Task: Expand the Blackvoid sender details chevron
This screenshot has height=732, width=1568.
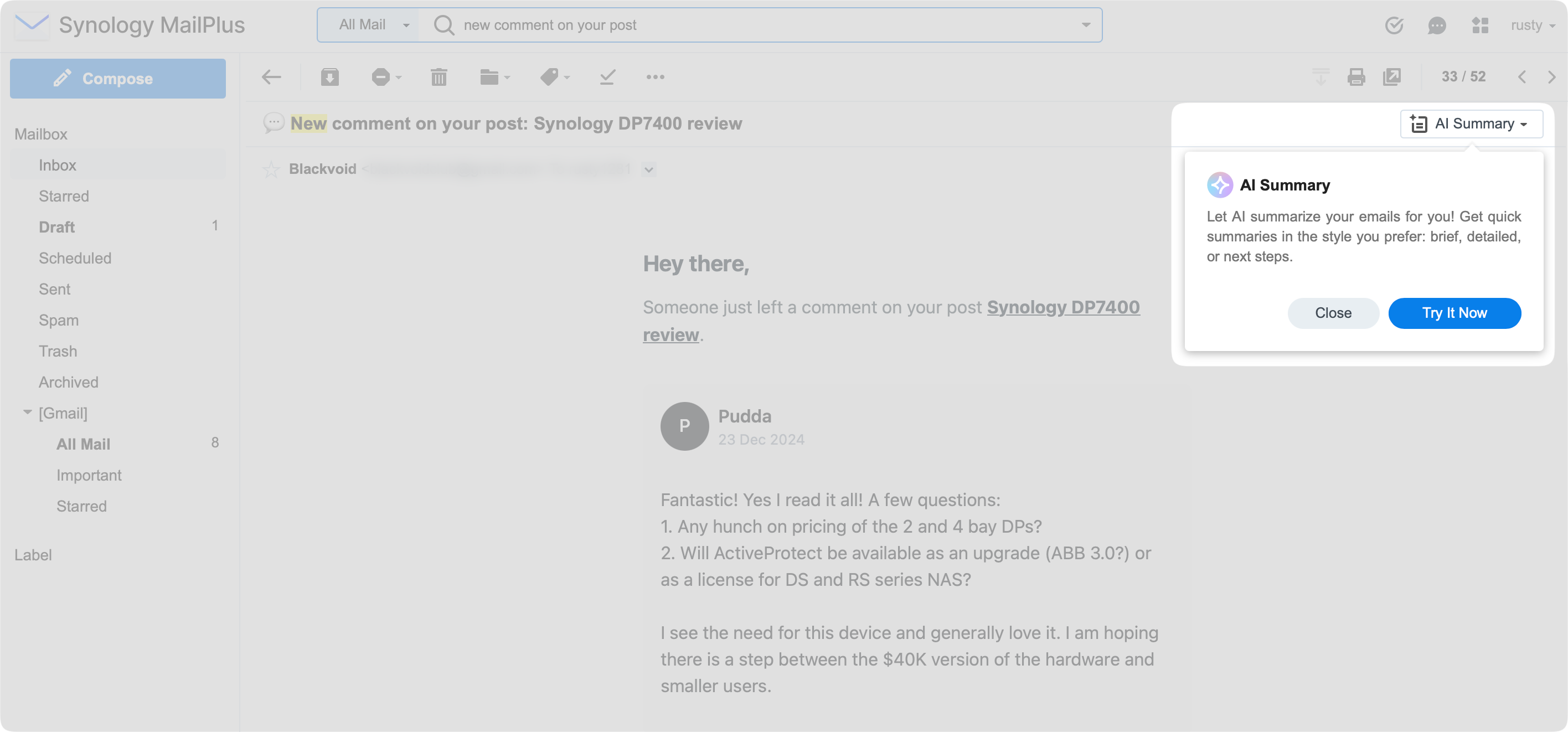Action: [x=649, y=170]
